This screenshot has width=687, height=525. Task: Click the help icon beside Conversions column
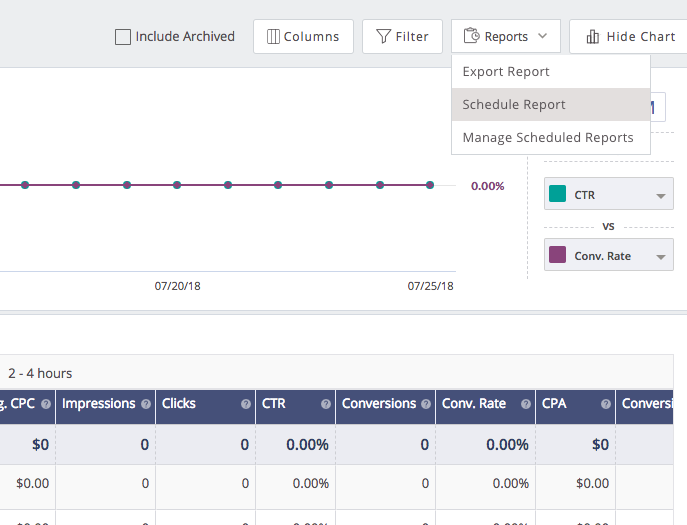(425, 404)
